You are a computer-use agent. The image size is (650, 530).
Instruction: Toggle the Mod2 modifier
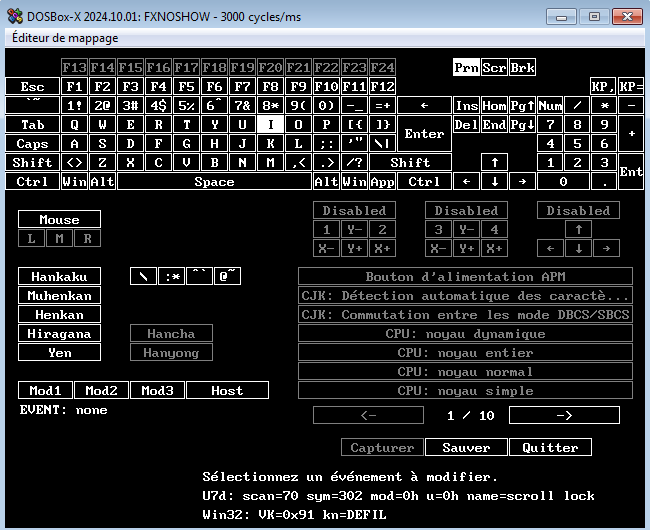point(102,390)
